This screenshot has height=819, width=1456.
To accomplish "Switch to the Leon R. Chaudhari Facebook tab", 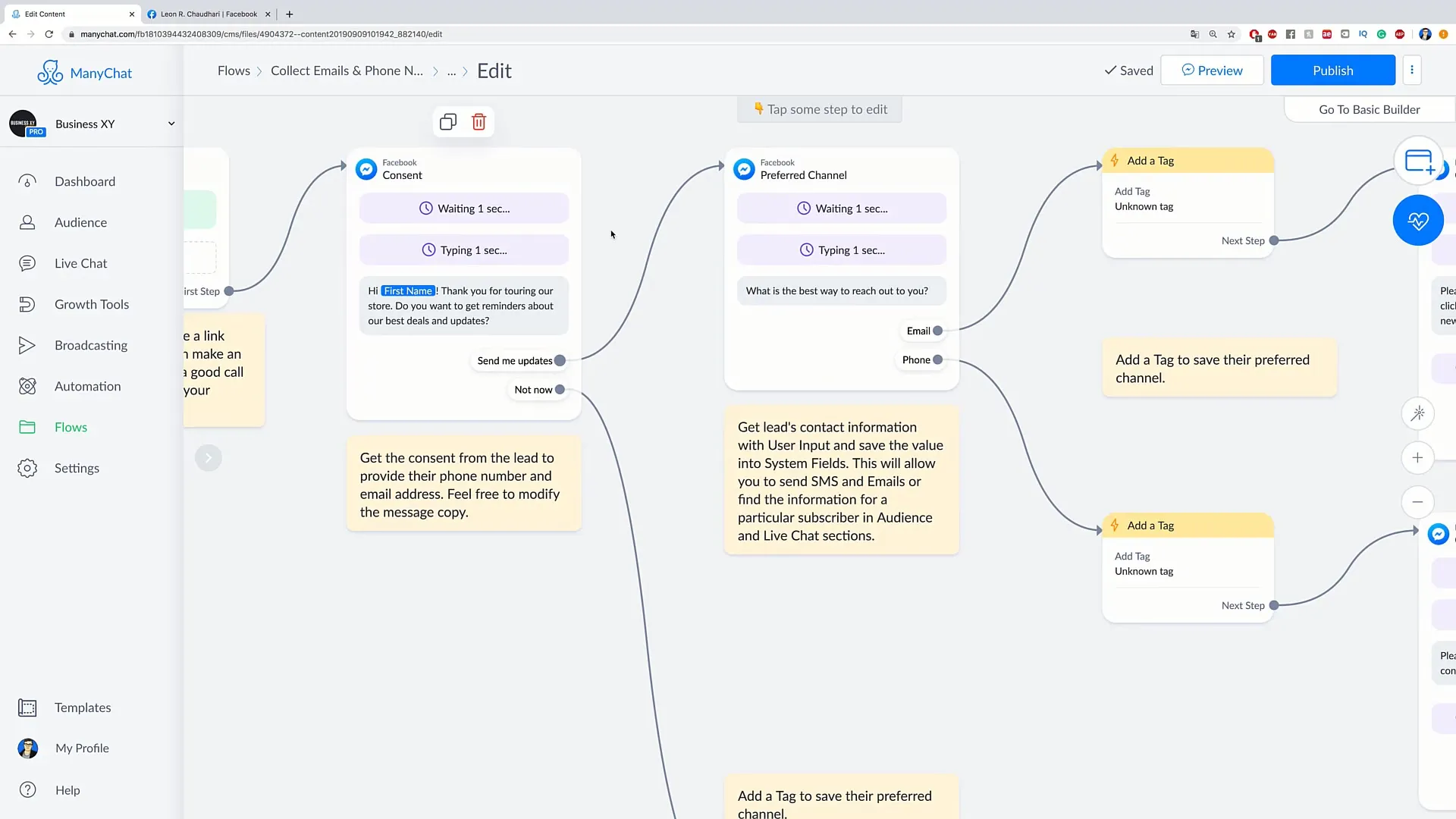I will tap(209, 14).
